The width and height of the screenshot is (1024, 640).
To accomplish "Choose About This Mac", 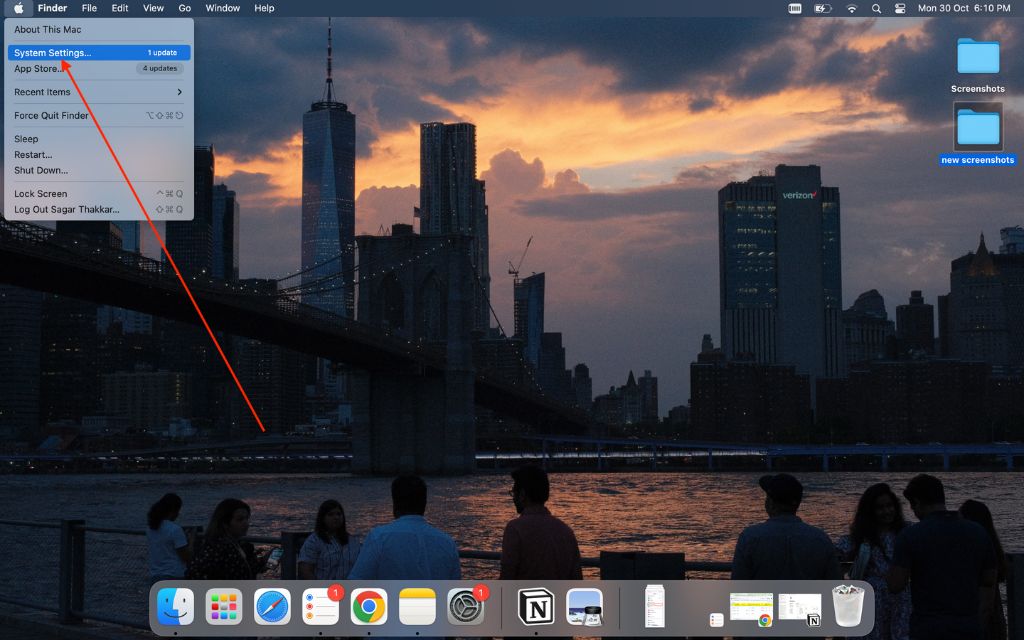I will tap(48, 30).
